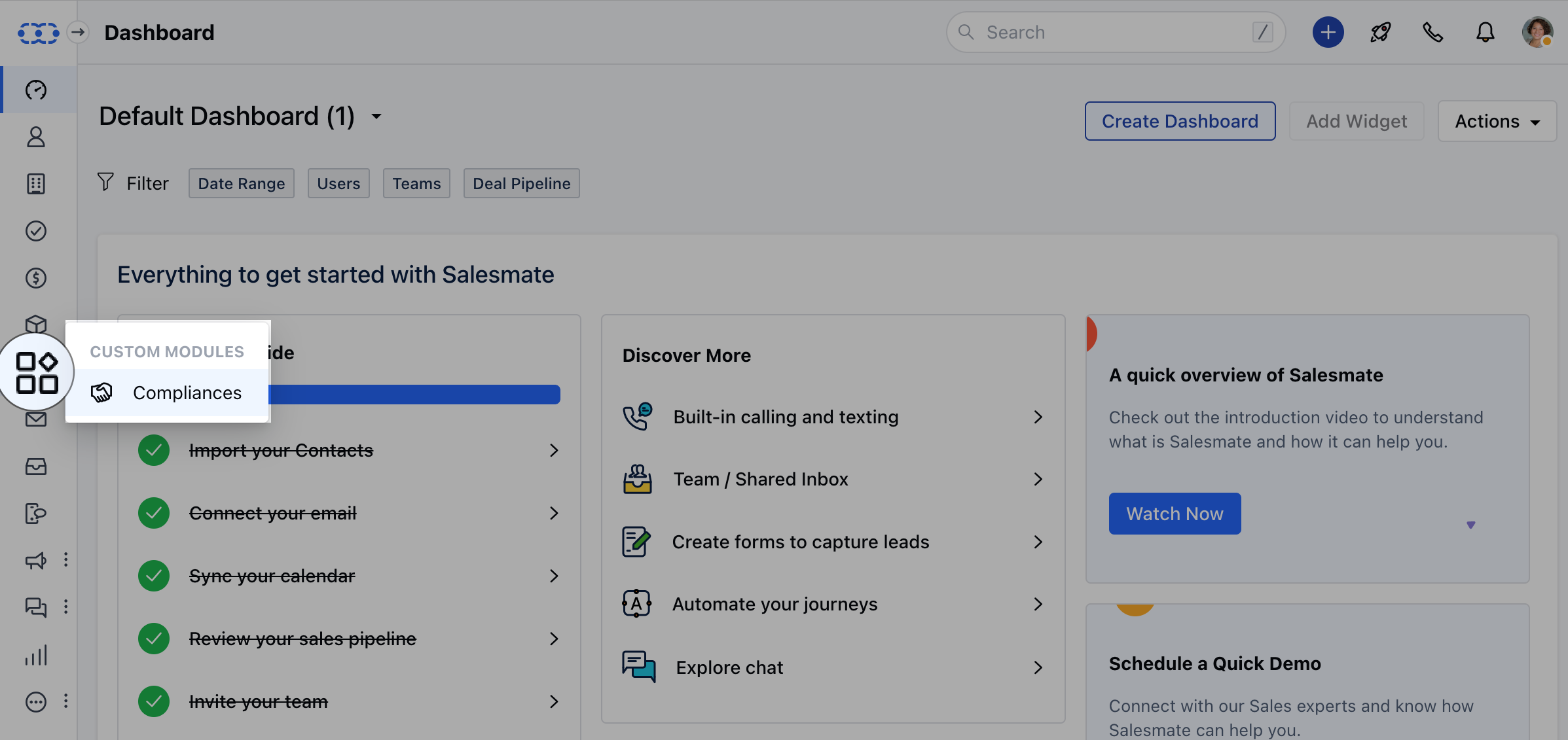Screen dimensions: 1568x740
Task: Expand Connect your email chevron
Action: pyautogui.click(x=554, y=513)
